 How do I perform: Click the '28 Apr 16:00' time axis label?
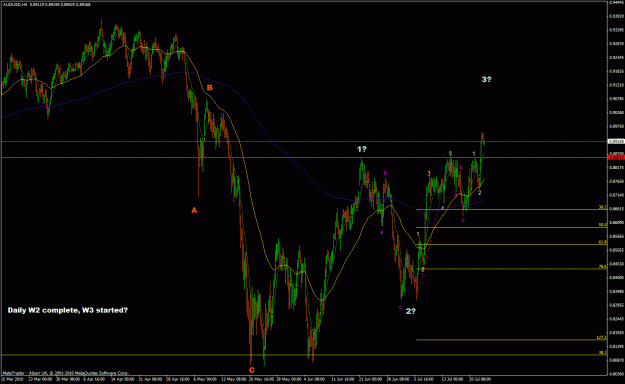178,379
